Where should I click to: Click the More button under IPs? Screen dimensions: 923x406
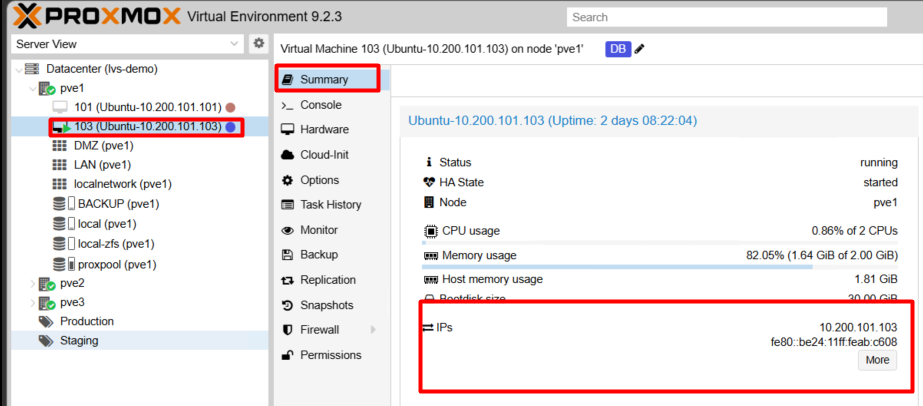coord(877,360)
